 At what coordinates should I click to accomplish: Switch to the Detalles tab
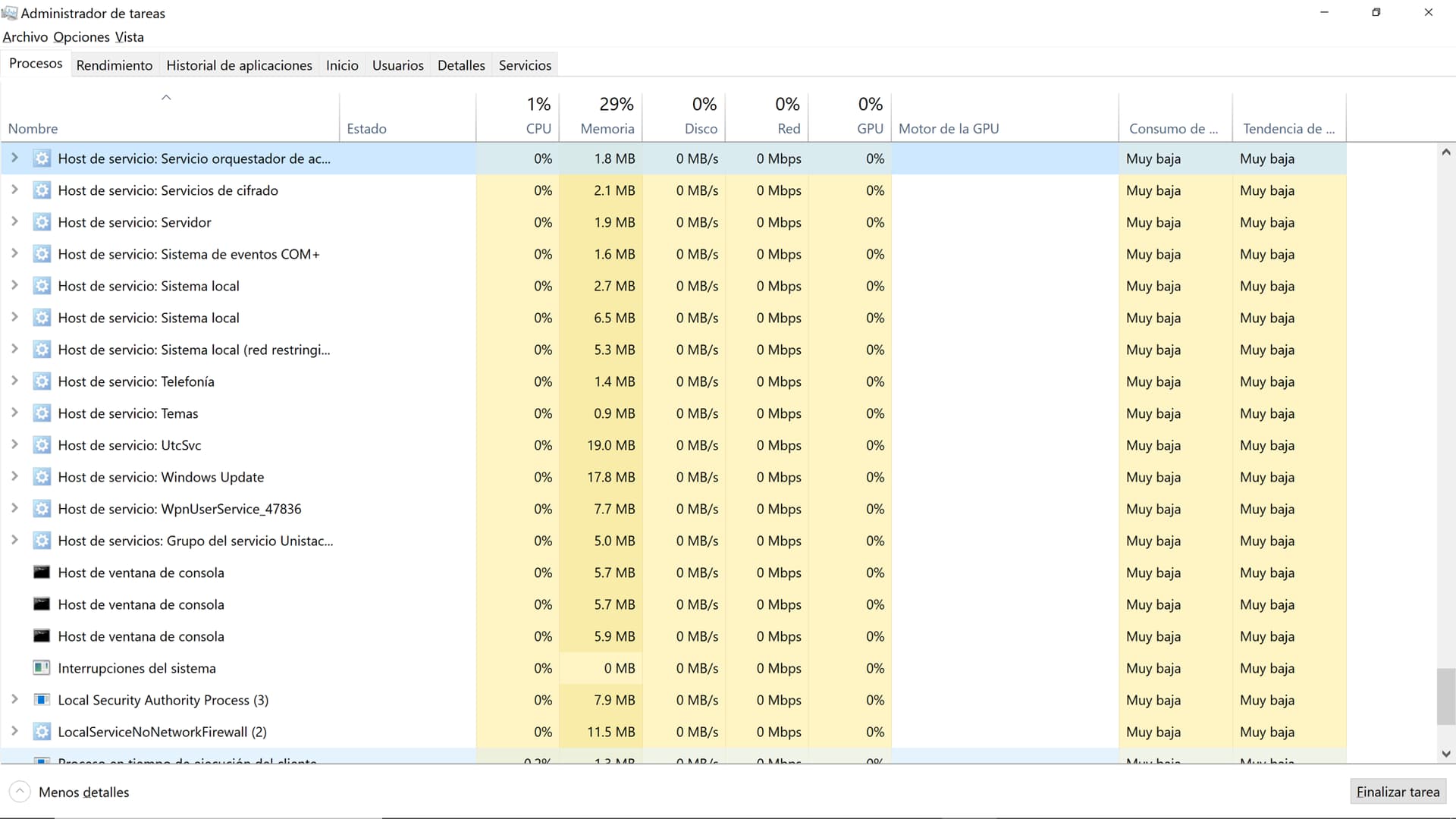pyautogui.click(x=461, y=65)
